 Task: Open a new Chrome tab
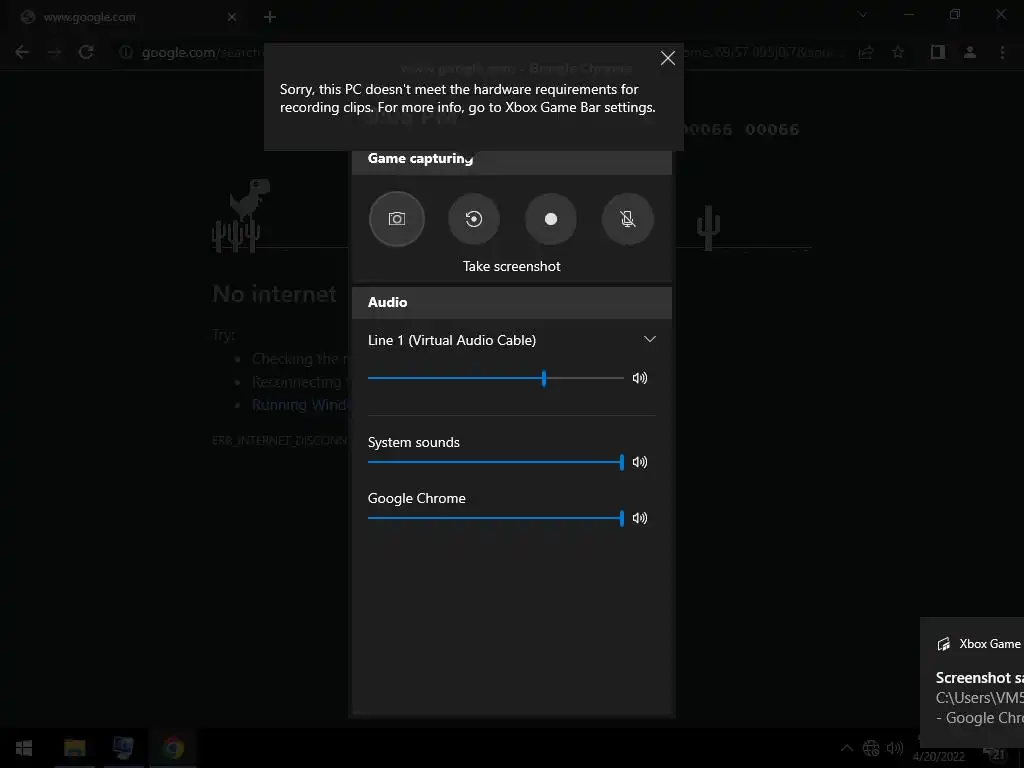tap(270, 17)
